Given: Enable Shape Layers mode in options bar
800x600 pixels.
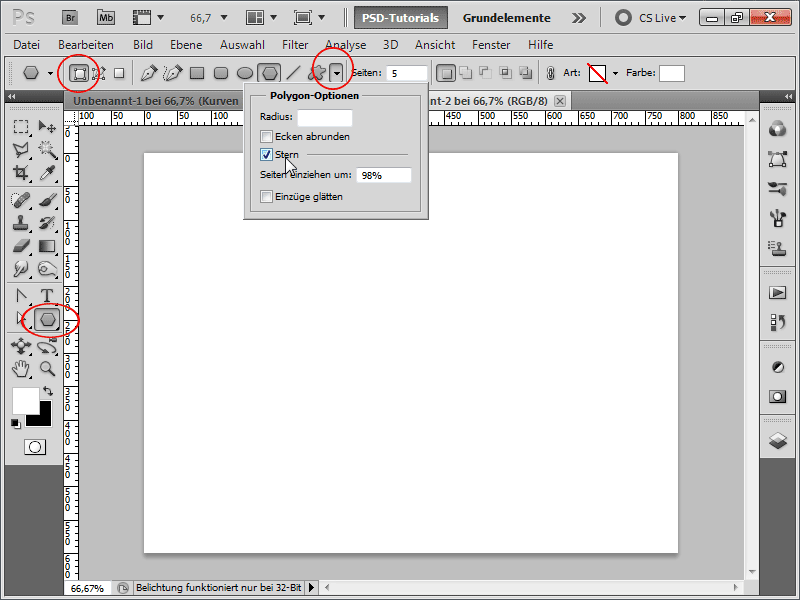Looking at the screenshot, I should [79, 73].
